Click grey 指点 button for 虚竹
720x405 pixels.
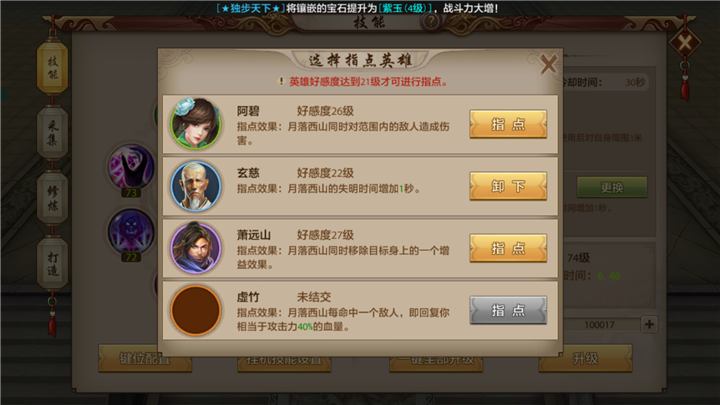[508, 310]
